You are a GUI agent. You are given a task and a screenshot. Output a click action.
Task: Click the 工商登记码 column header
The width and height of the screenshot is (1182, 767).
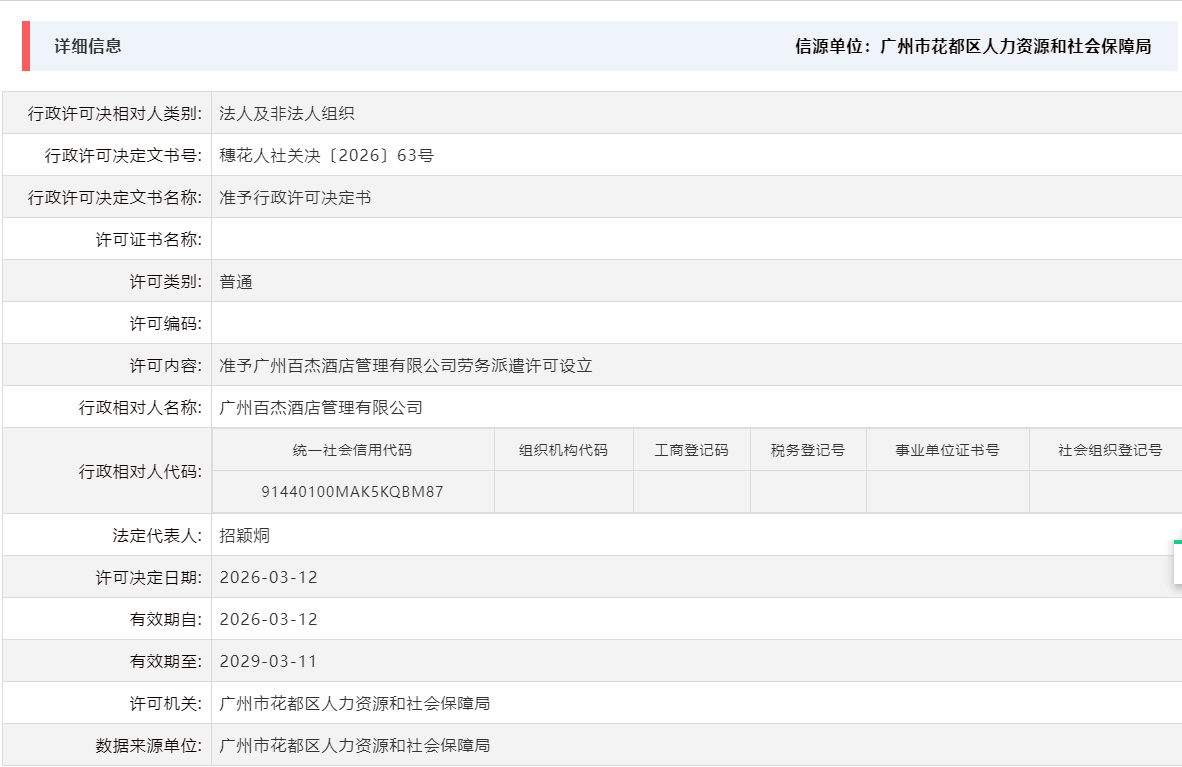(x=692, y=449)
